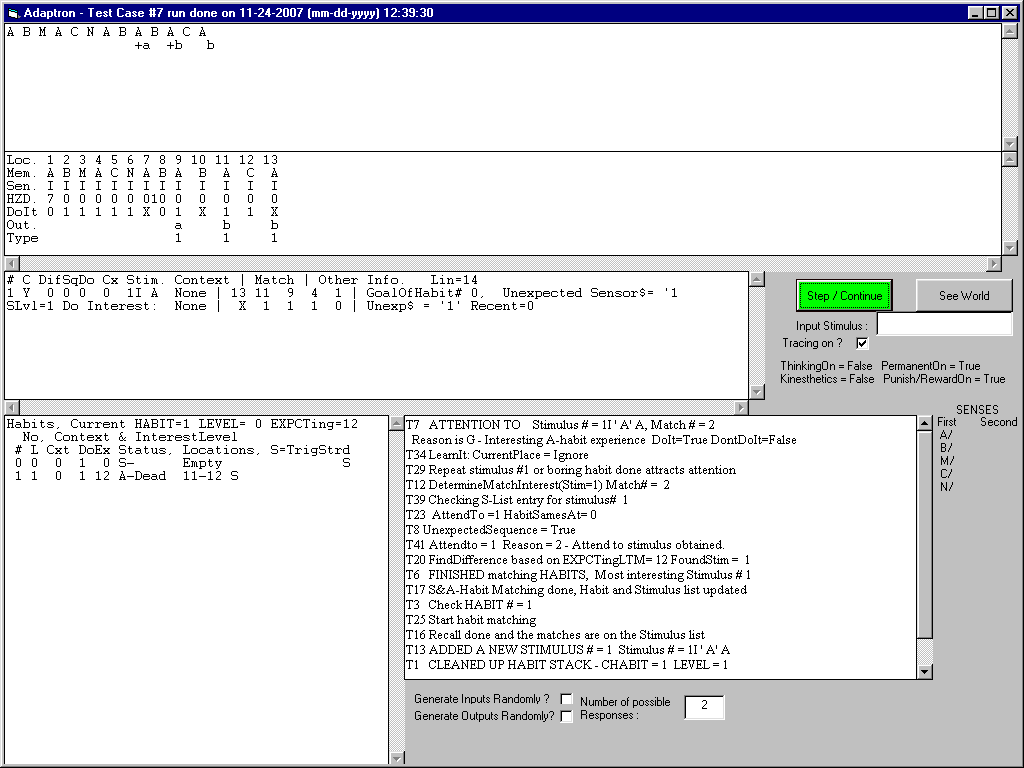This screenshot has height=768, width=1024.
Task: Click the '+a +b b' output line
Action: point(174,45)
